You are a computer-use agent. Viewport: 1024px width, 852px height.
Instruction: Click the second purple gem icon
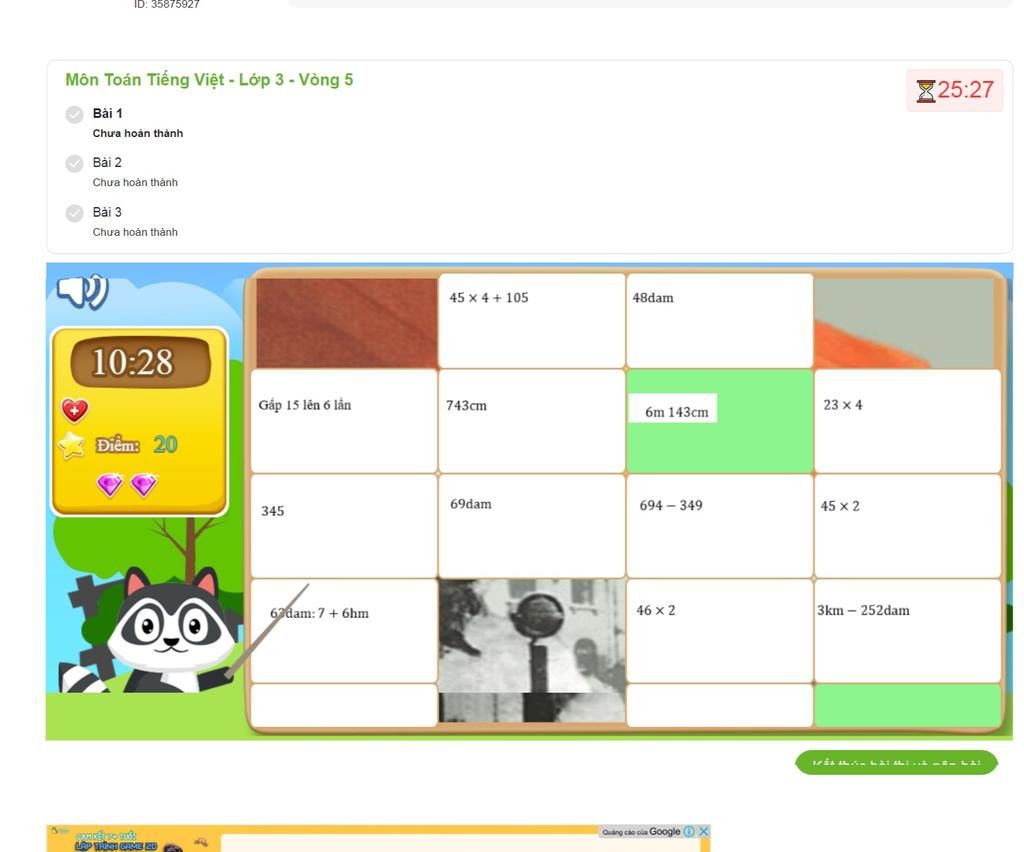pos(143,484)
